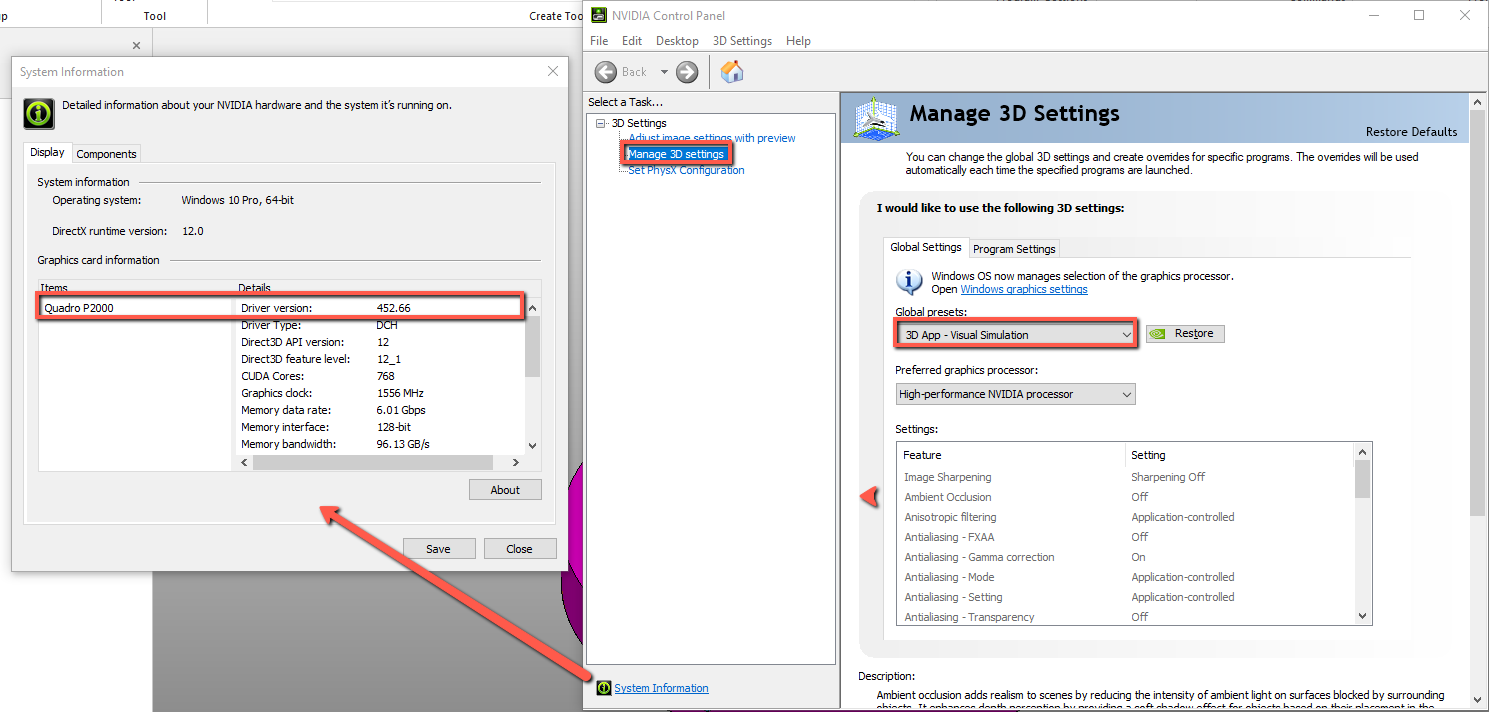
Task: Click the Forward arrow icon in toolbar
Action: coord(687,72)
